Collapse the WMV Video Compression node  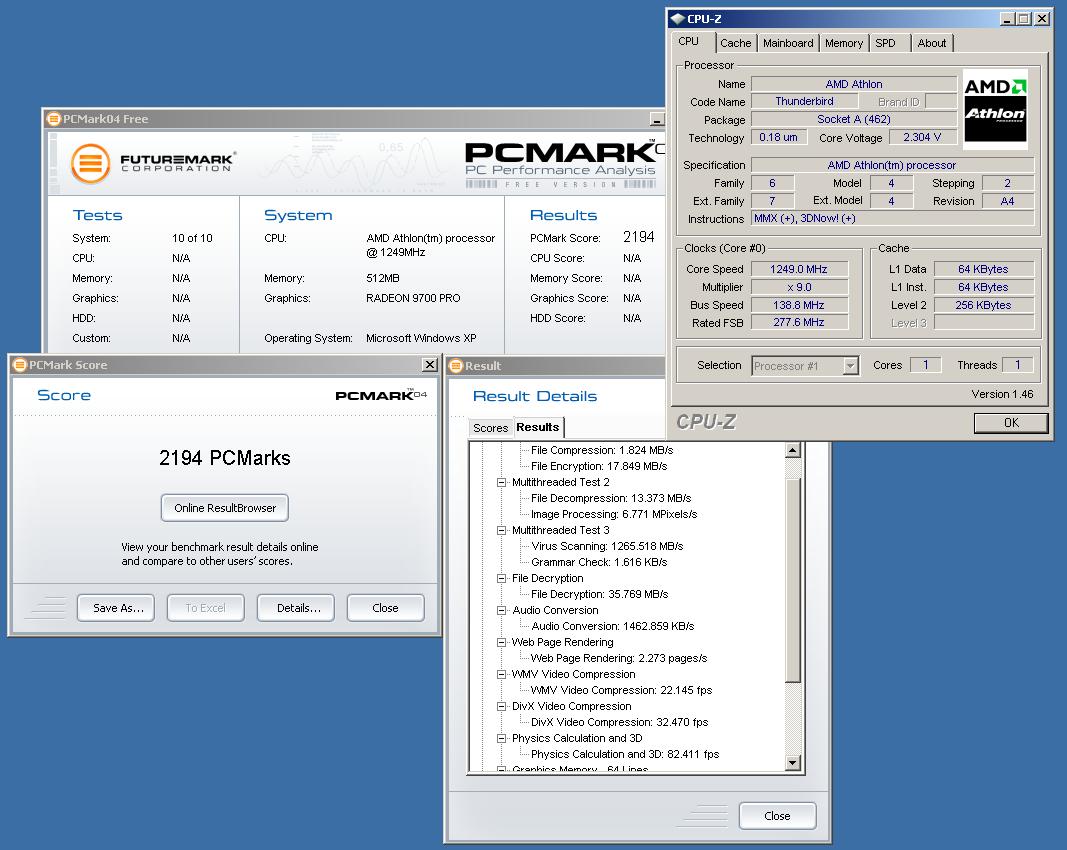pos(502,674)
